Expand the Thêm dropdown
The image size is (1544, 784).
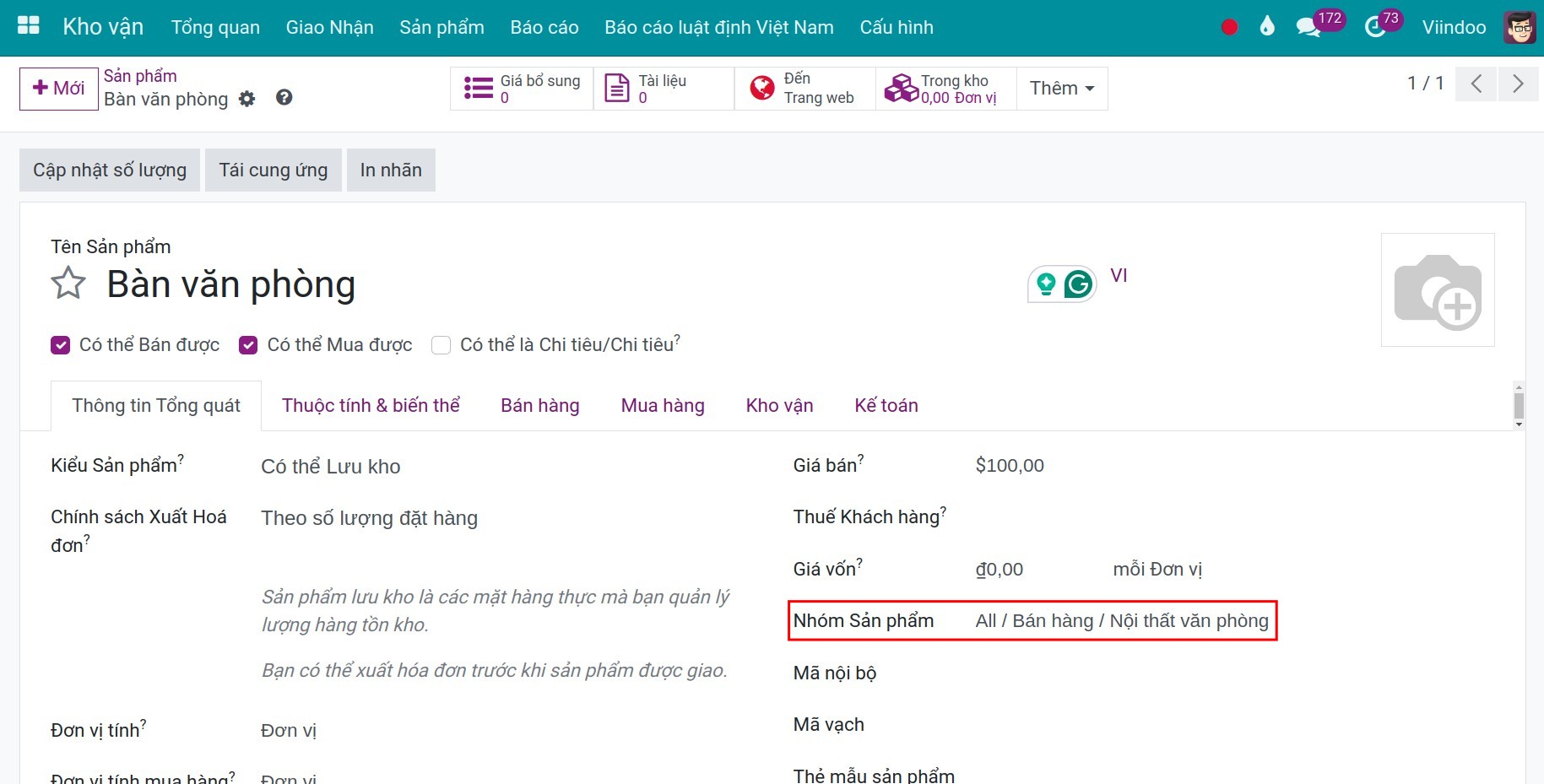tap(1062, 89)
